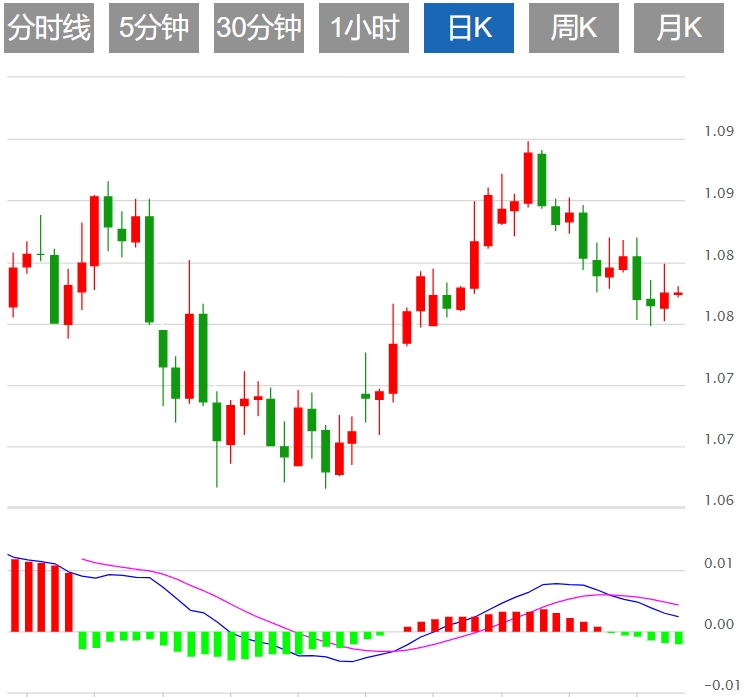
Task: Click the 1.06 price axis label
Action: (719, 500)
